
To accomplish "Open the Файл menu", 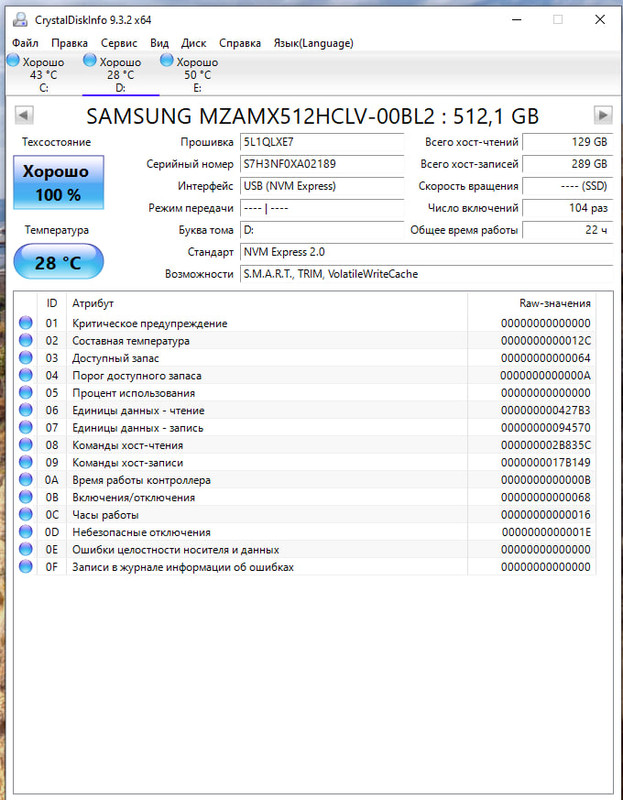I will 25,43.
